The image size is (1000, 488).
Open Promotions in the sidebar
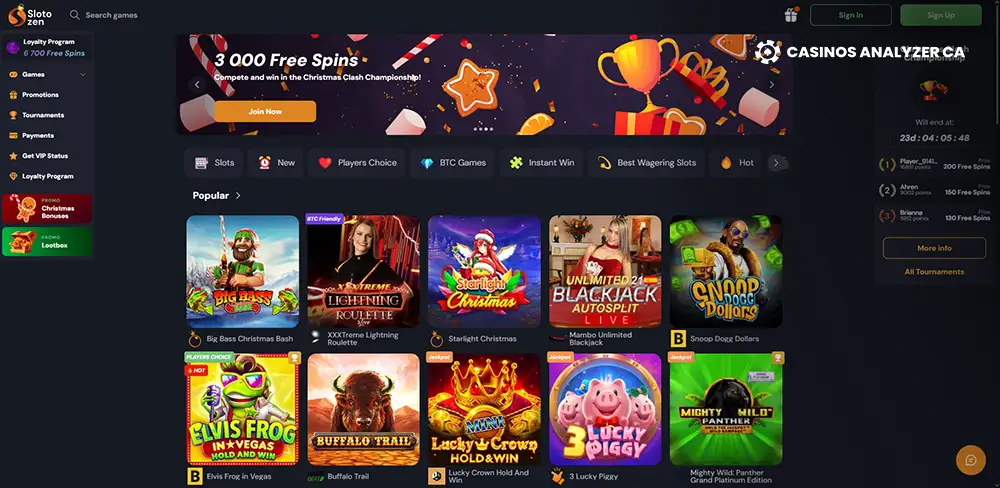[x=40, y=94]
